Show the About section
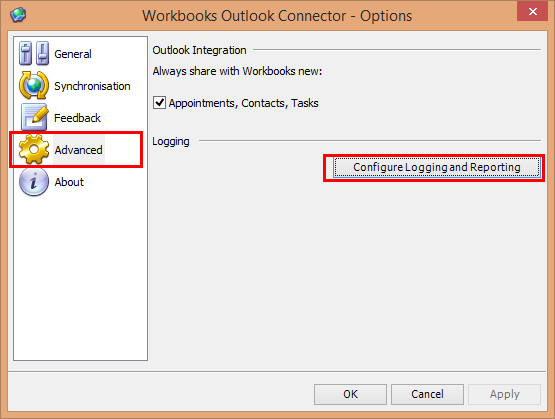Screen dimensions: 555x419 tap(69, 182)
